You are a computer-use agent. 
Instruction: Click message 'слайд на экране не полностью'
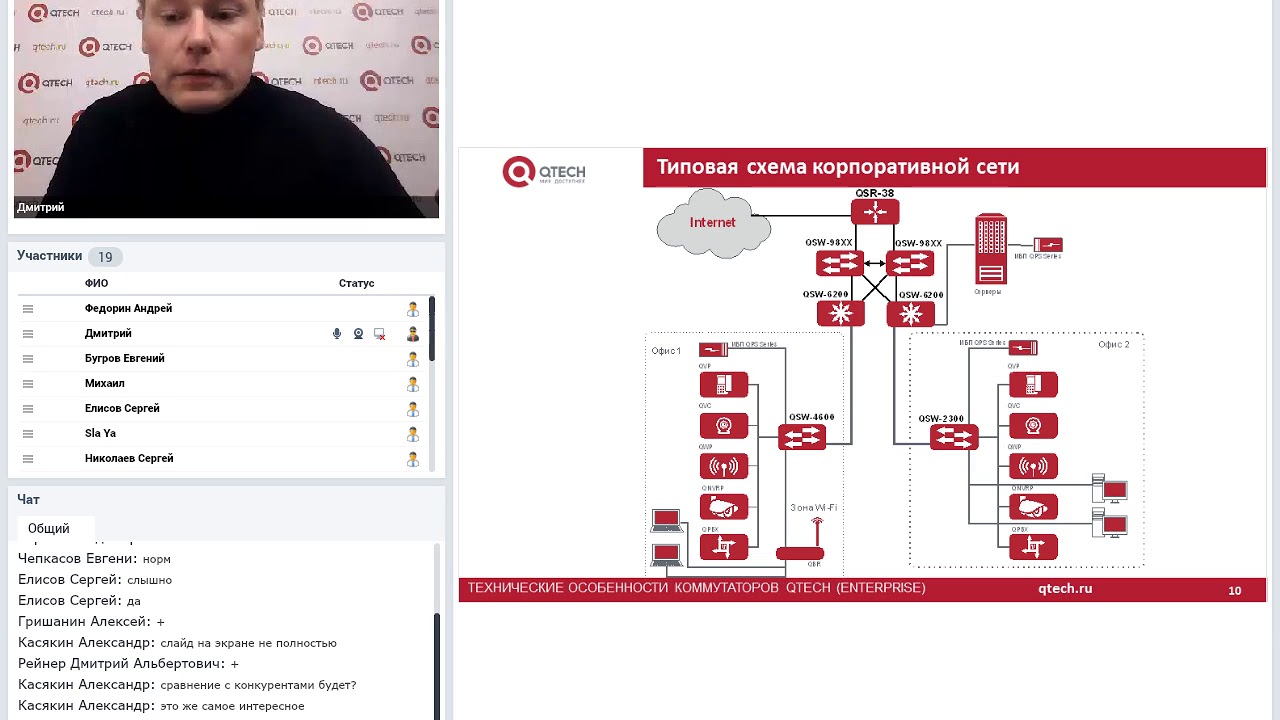248,643
